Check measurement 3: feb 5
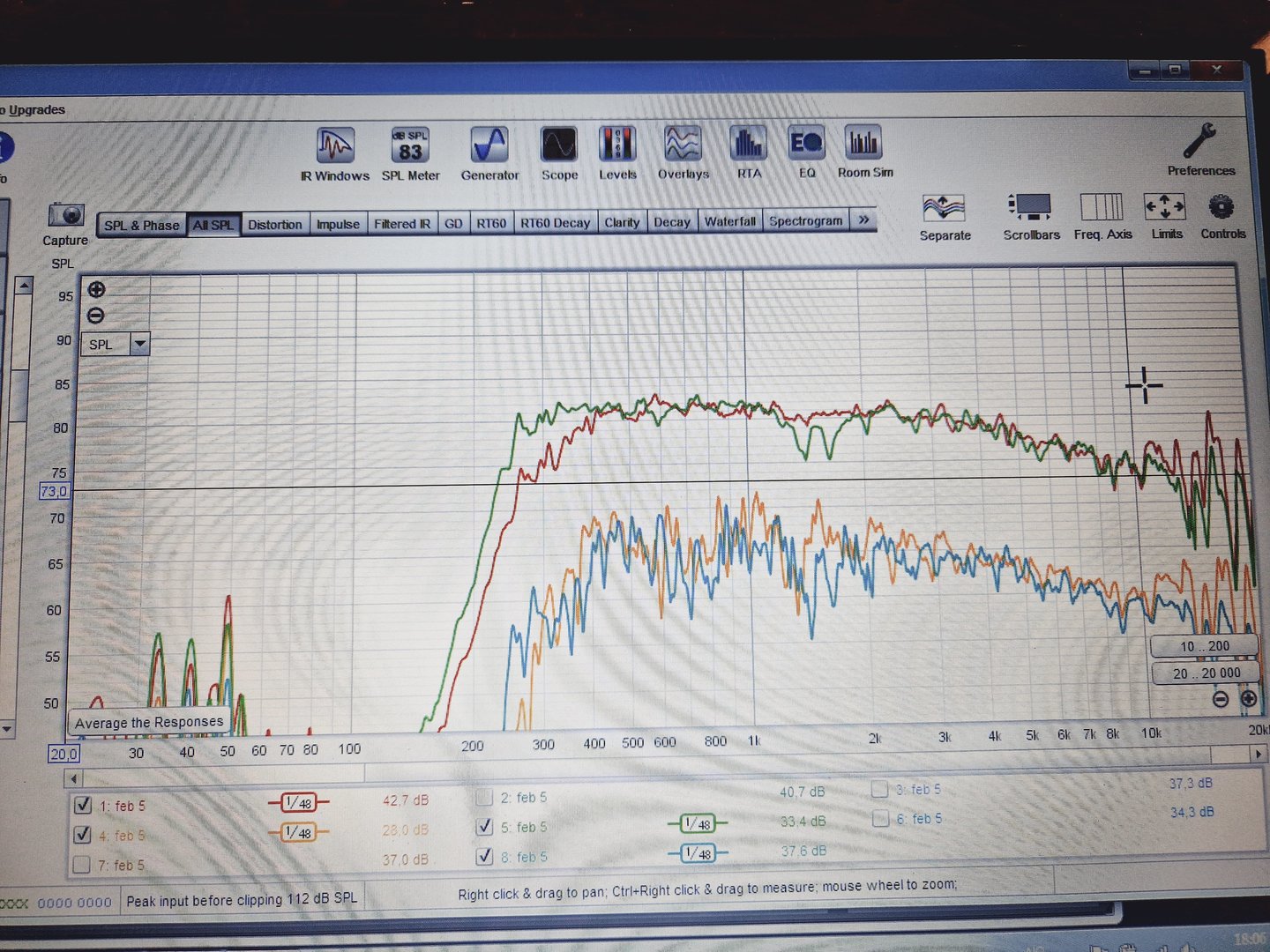The image size is (1270, 952). coord(879,789)
